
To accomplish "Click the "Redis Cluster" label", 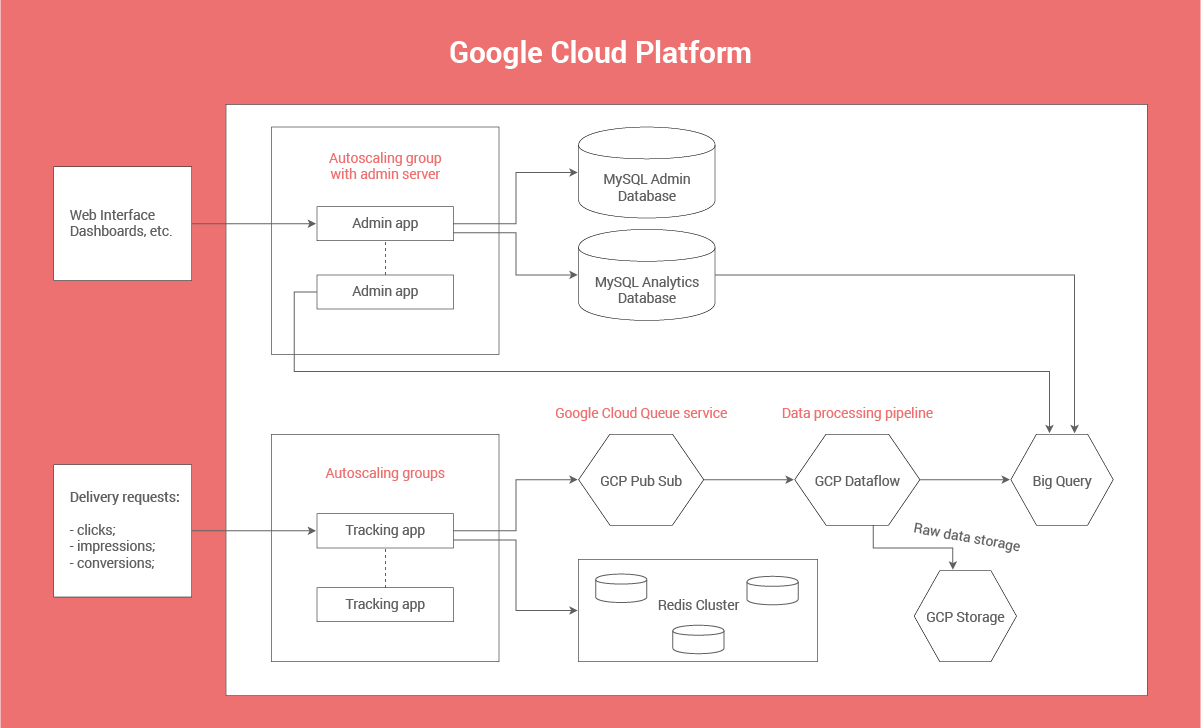I will 698,605.
